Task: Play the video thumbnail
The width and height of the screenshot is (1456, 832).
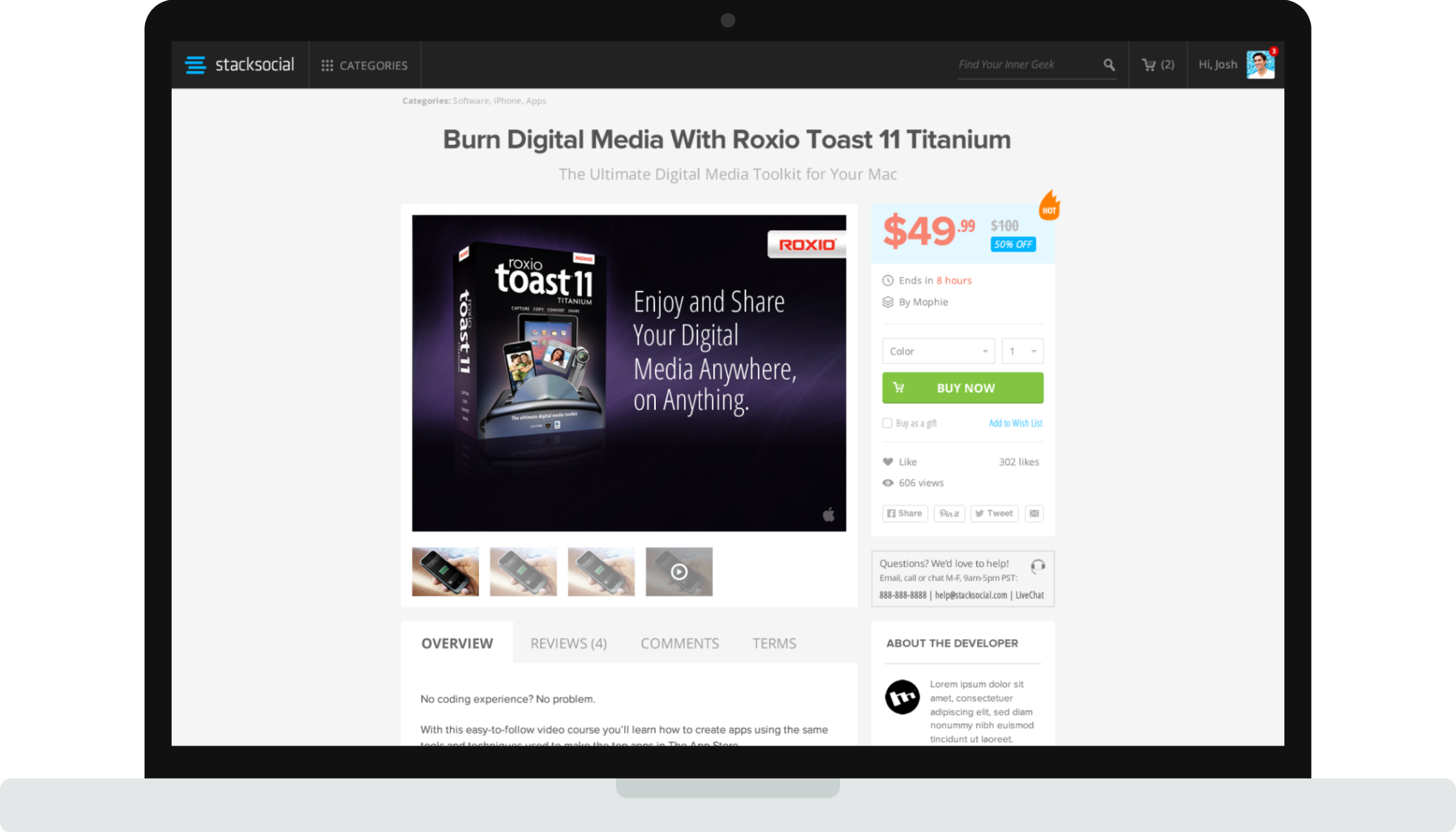Action: [x=679, y=571]
